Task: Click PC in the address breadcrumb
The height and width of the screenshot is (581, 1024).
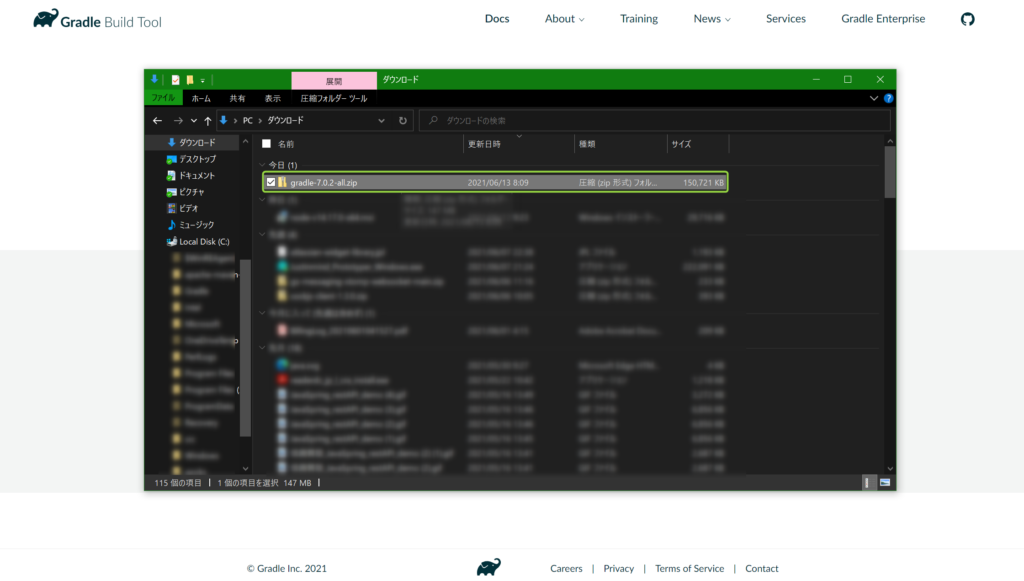Action: [248, 121]
